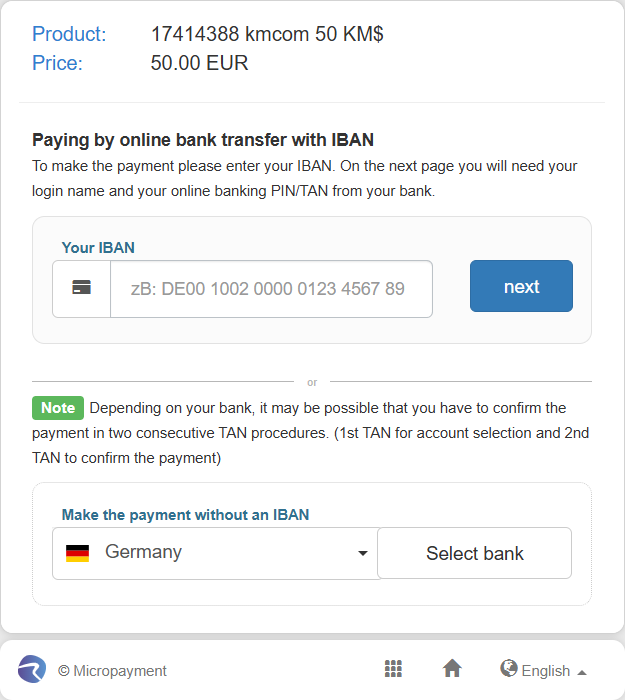Click the caret arrow in the country selector
The image size is (625, 700).
(363, 554)
